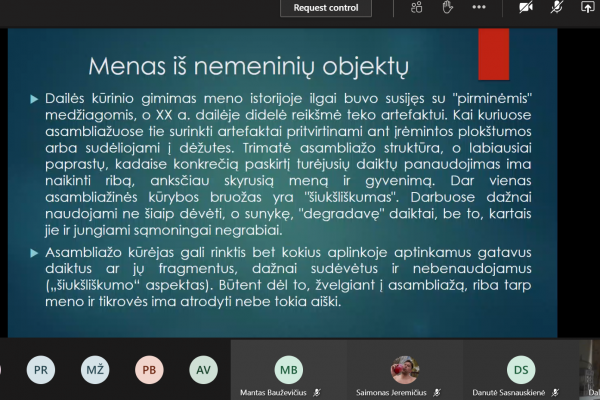
Task: Click the paragraph starting Asambliažo kūrėjas gali
Action: pyautogui.click(x=288, y=277)
